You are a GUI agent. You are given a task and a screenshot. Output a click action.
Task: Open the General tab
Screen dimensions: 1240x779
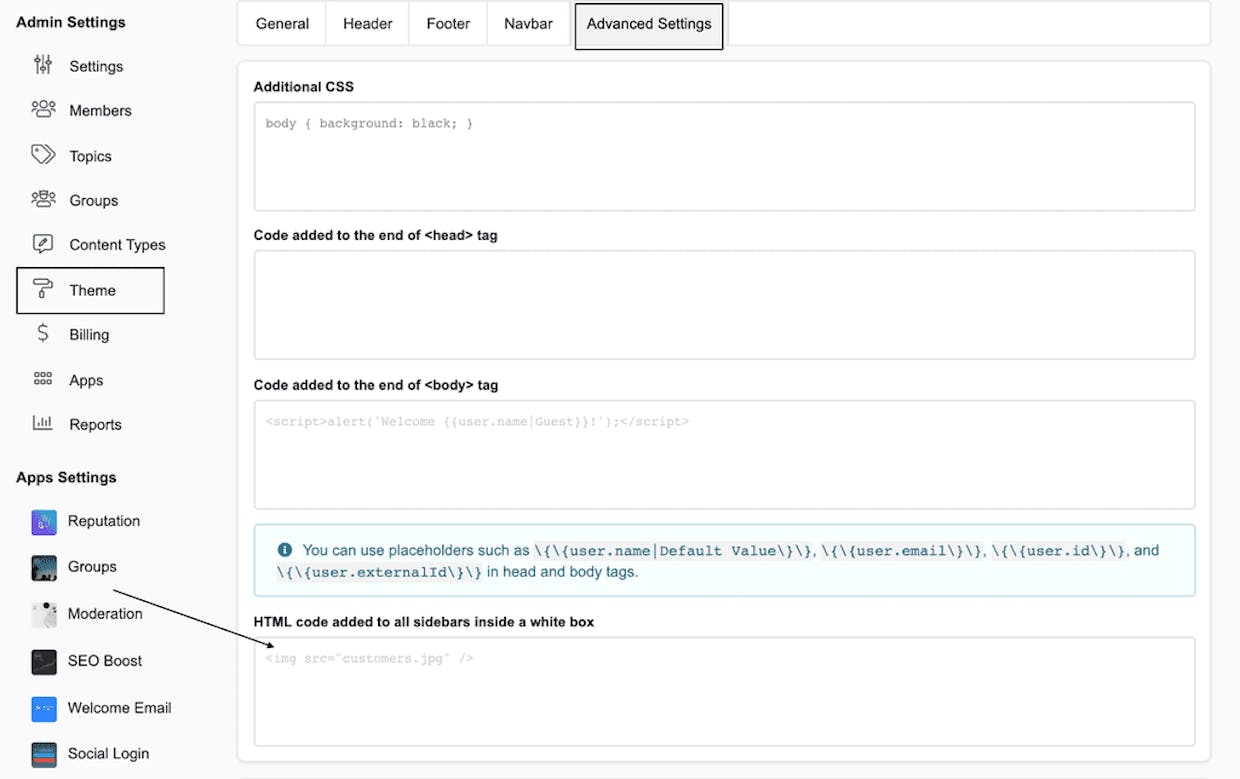pyautogui.click(x=282, y=24)
